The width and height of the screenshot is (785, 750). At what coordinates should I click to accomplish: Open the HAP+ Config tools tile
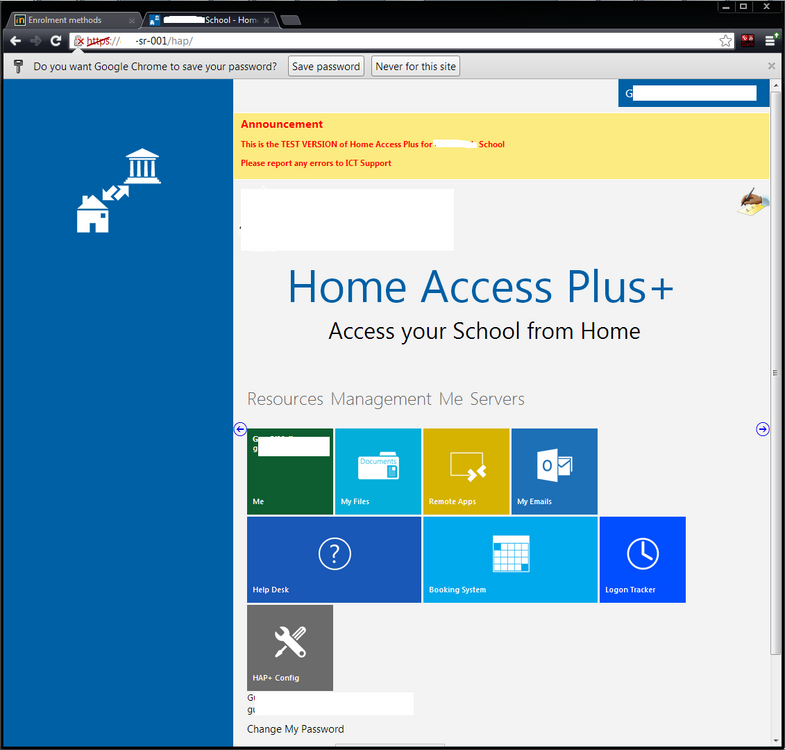[x=290, y=647]
